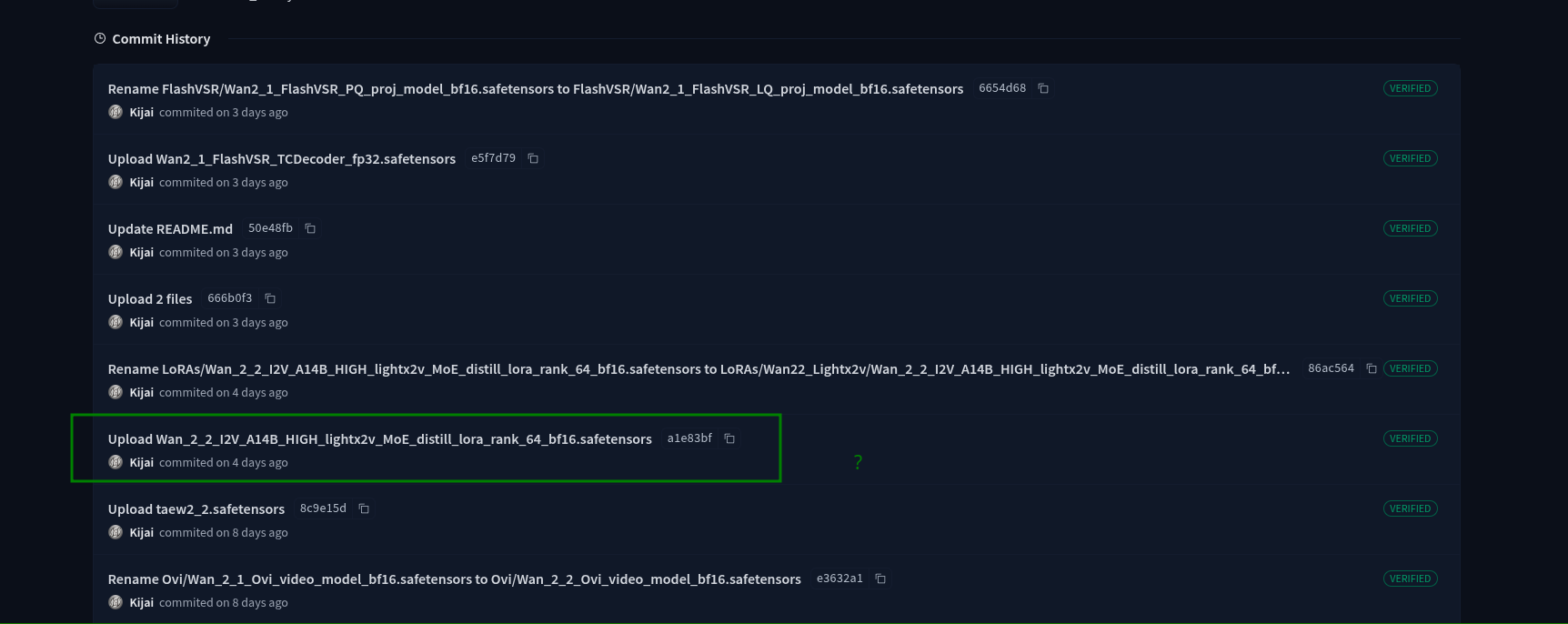Open the Update README.md commit
The width and height of the screenshot is (1568, 624).
[x=170, y=229]
